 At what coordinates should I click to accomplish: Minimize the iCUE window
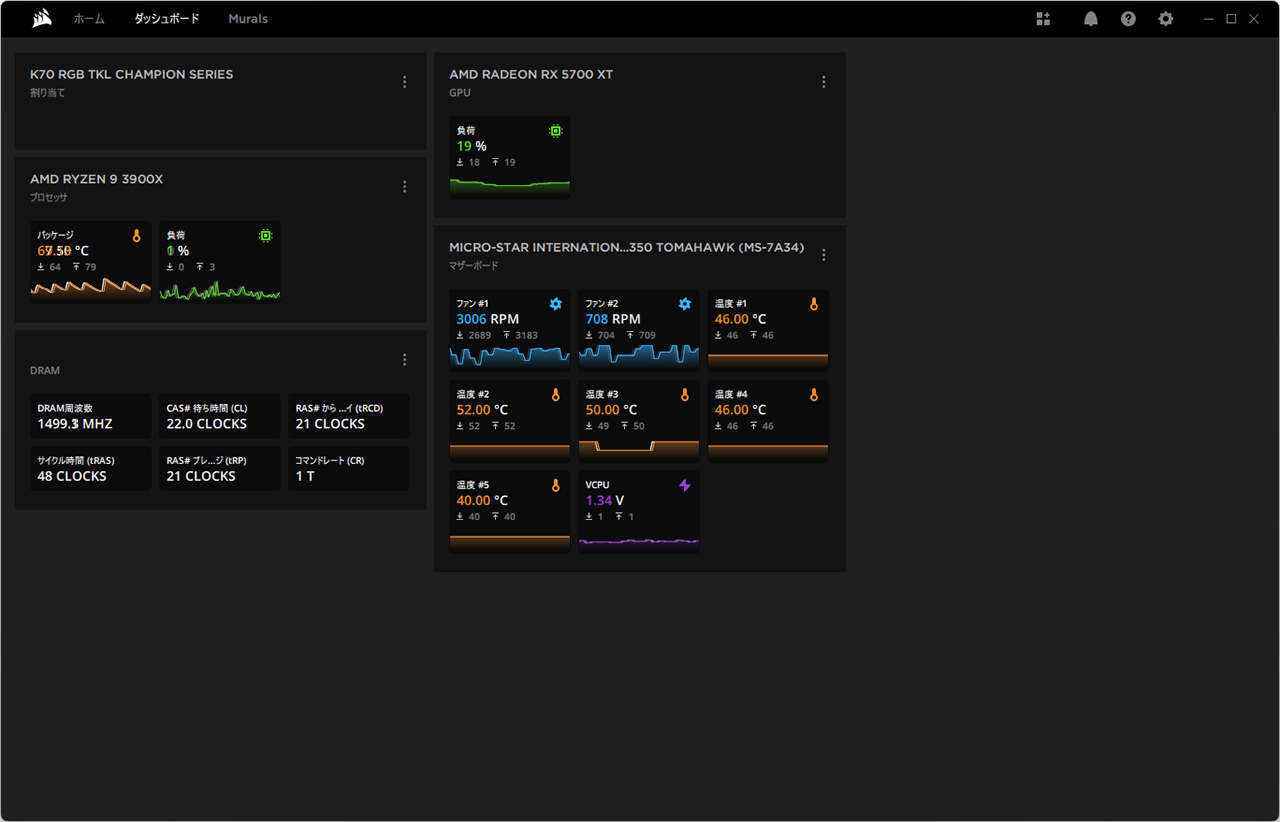tap(1209, 19)
